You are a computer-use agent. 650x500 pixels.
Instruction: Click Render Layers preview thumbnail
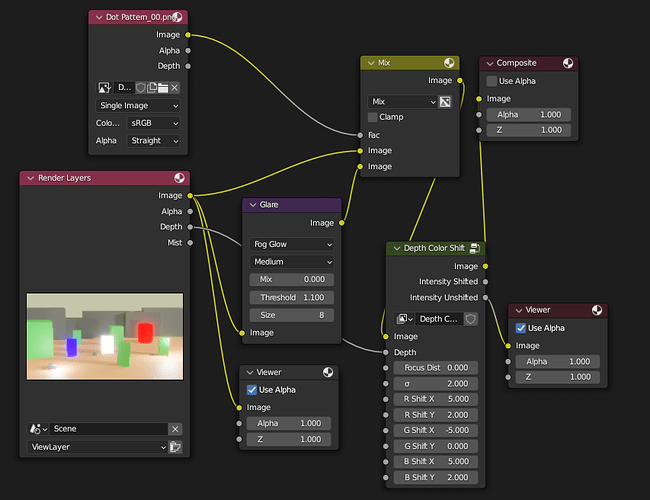105,336
